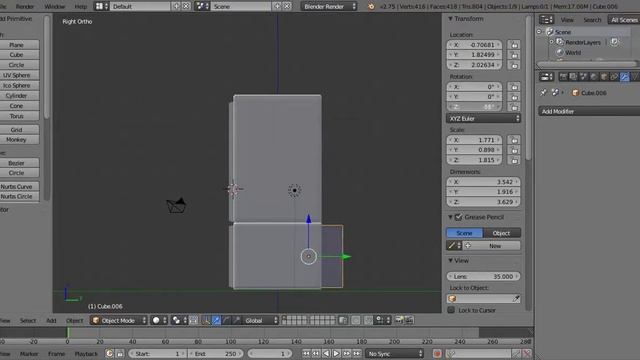Open the Help menu
This screenshot has height=360, width=640.
(x=80, y=6)
